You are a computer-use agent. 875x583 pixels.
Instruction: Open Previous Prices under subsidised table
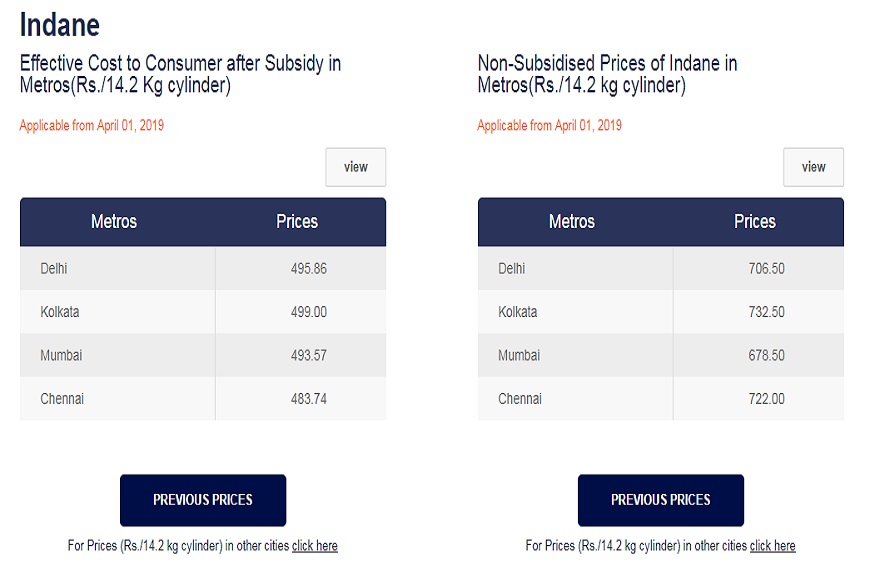click(x=203, y=500)
